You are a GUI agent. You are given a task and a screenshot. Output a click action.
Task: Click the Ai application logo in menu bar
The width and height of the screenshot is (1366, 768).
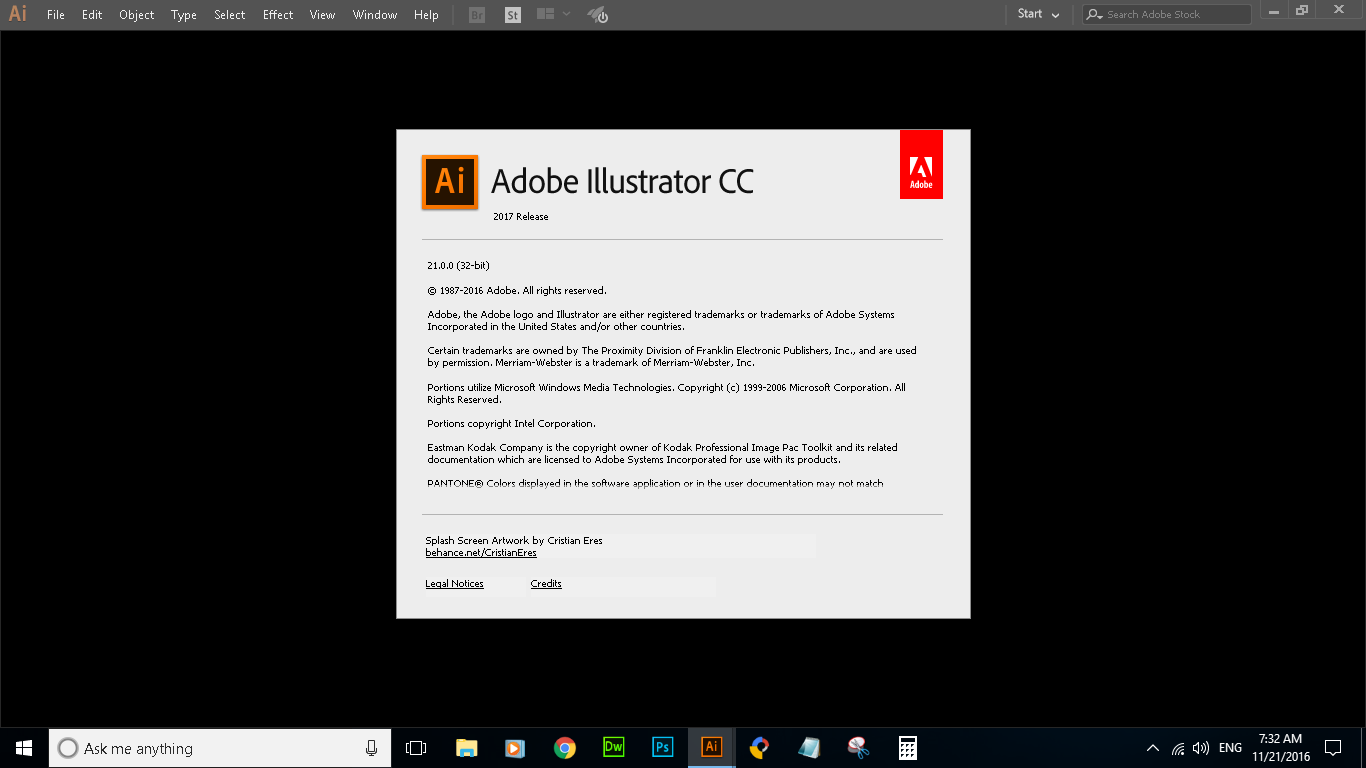coord(18,14)
